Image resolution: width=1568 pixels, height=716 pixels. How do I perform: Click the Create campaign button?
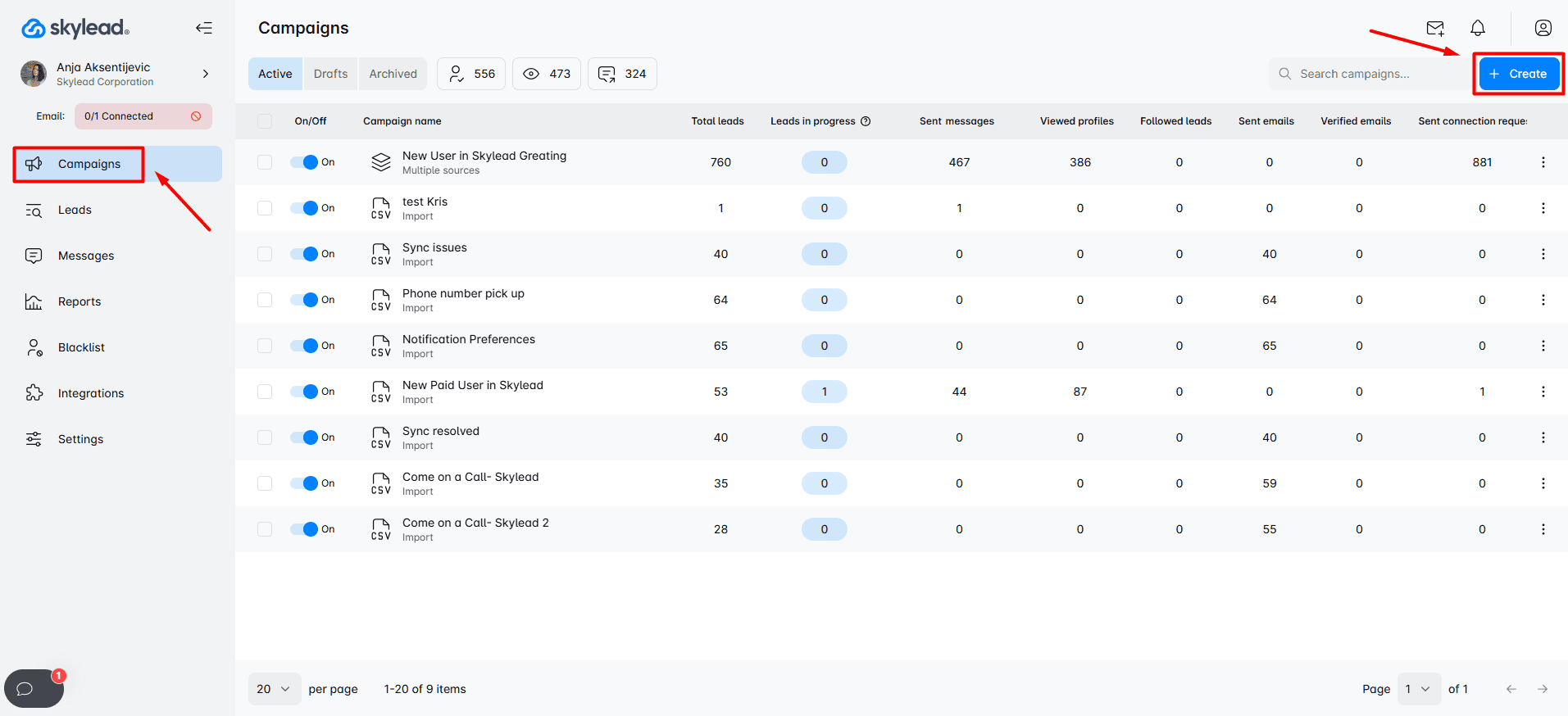(1518, 74)
